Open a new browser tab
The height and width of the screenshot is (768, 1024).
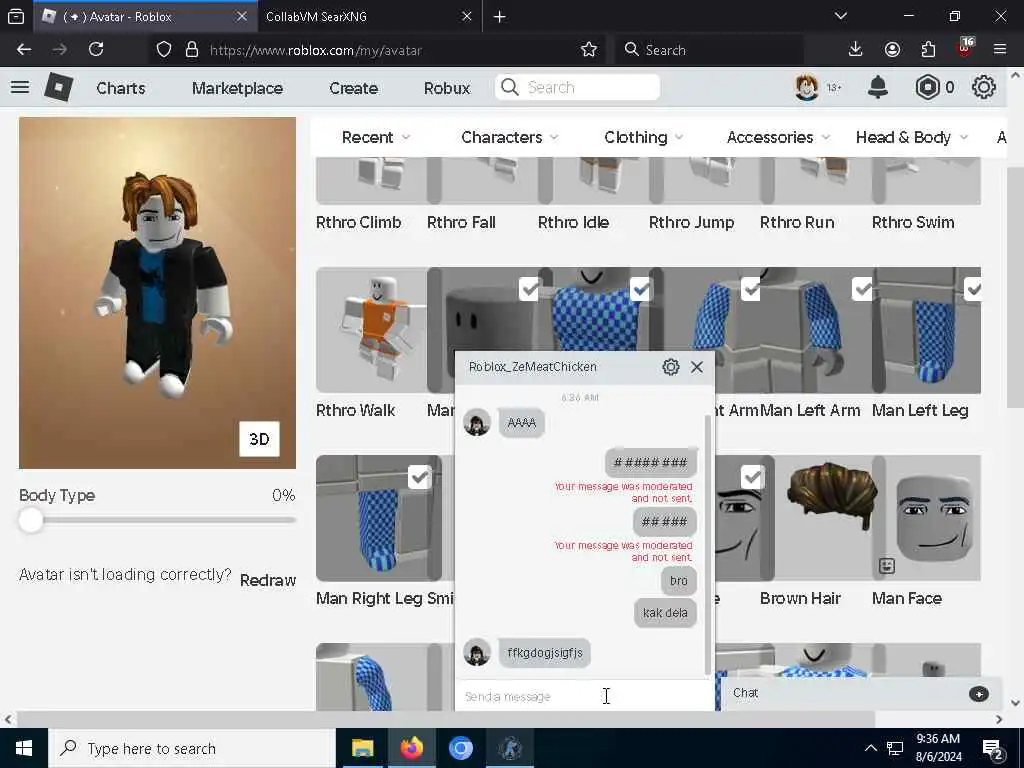click(500, 17)
